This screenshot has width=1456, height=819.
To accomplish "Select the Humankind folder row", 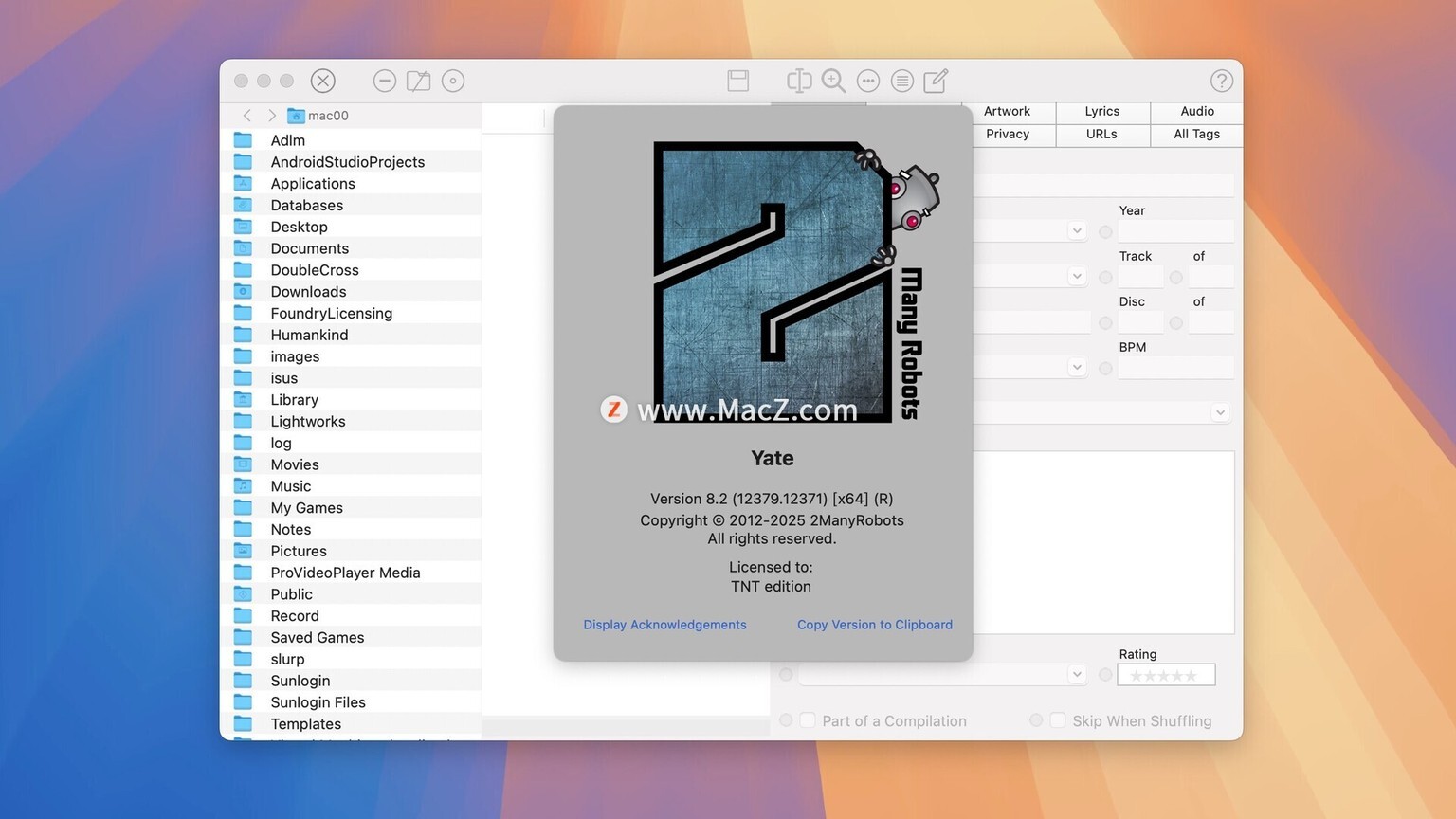I will (x=351, y=335).
